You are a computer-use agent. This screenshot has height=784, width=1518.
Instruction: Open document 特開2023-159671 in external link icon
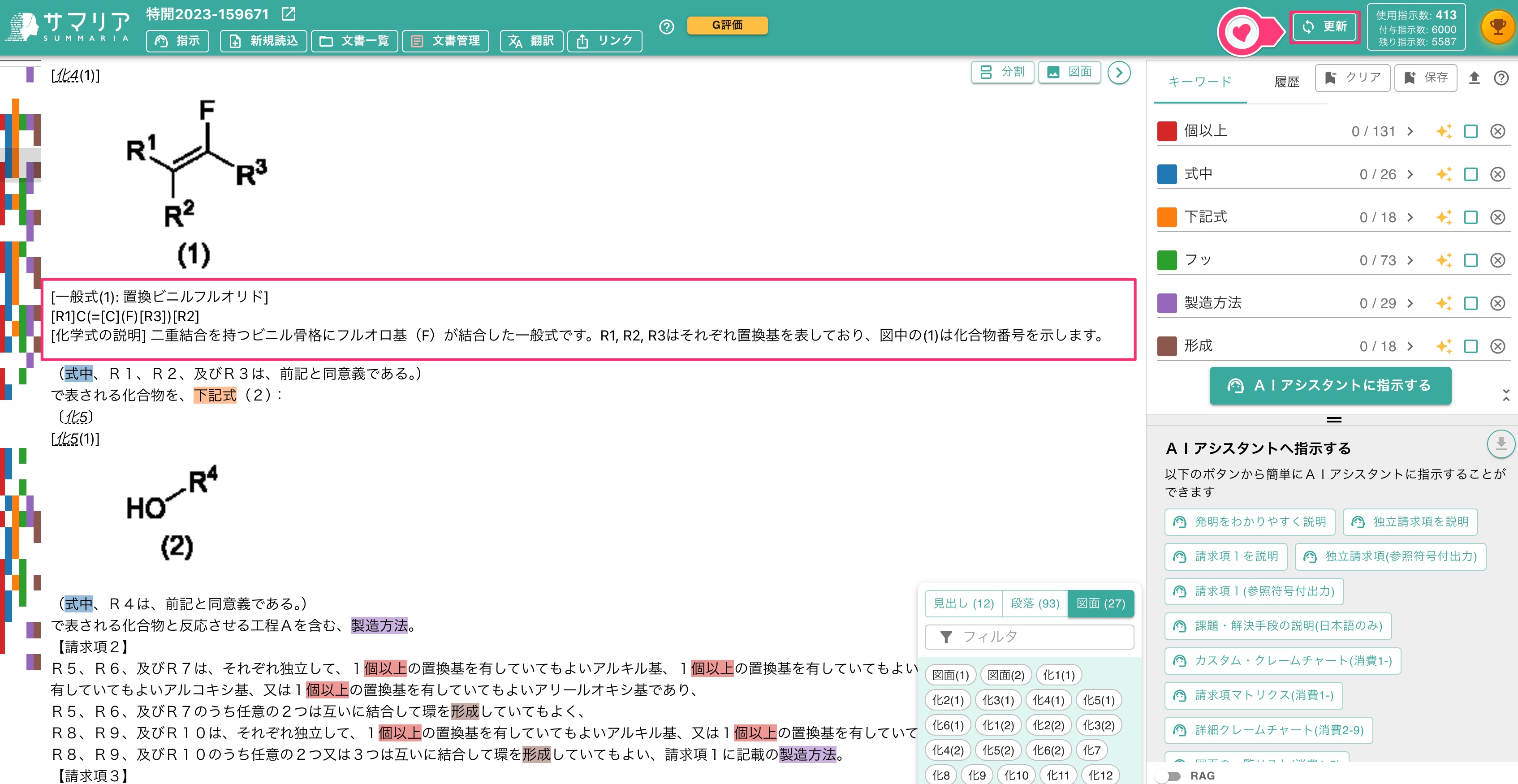point(289,13)
